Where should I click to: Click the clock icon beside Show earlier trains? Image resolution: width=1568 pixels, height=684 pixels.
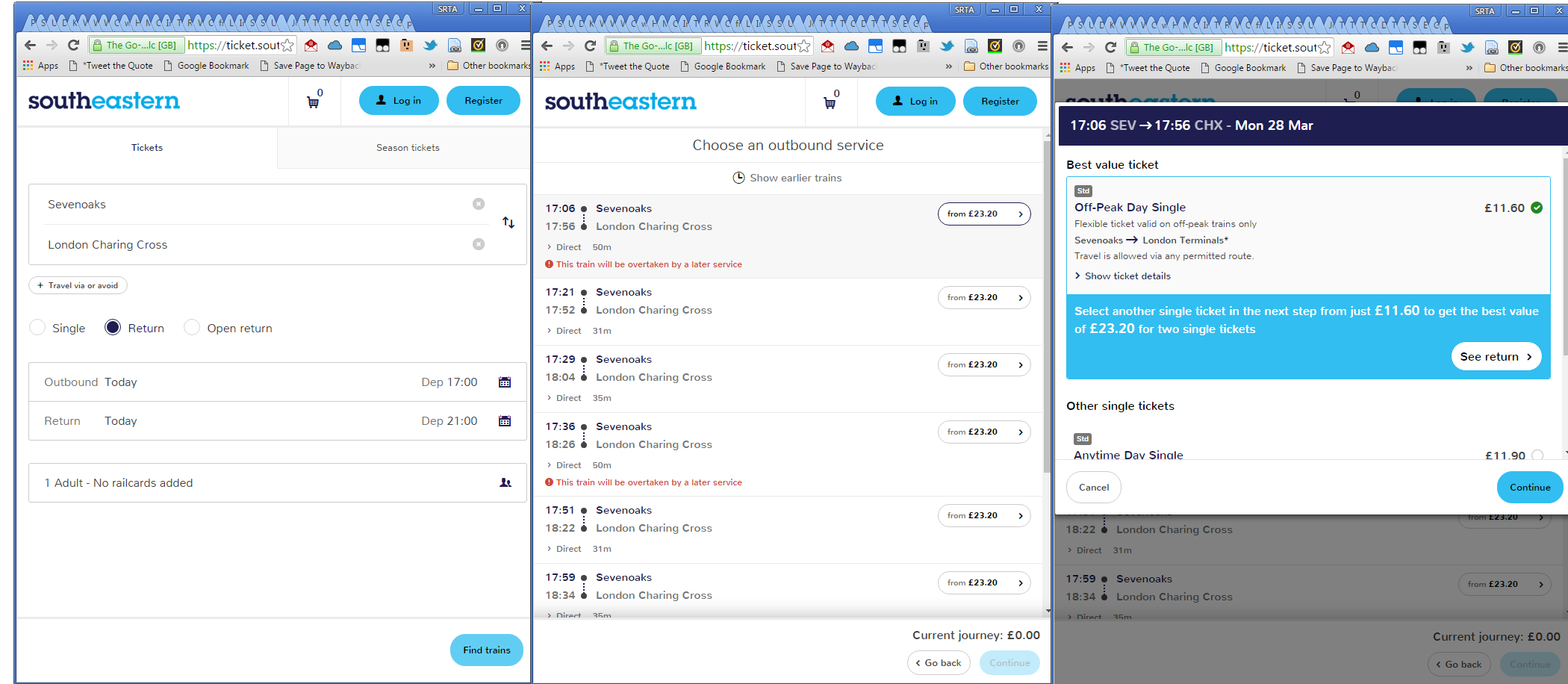pyautogui.click(x=738, y=178)
